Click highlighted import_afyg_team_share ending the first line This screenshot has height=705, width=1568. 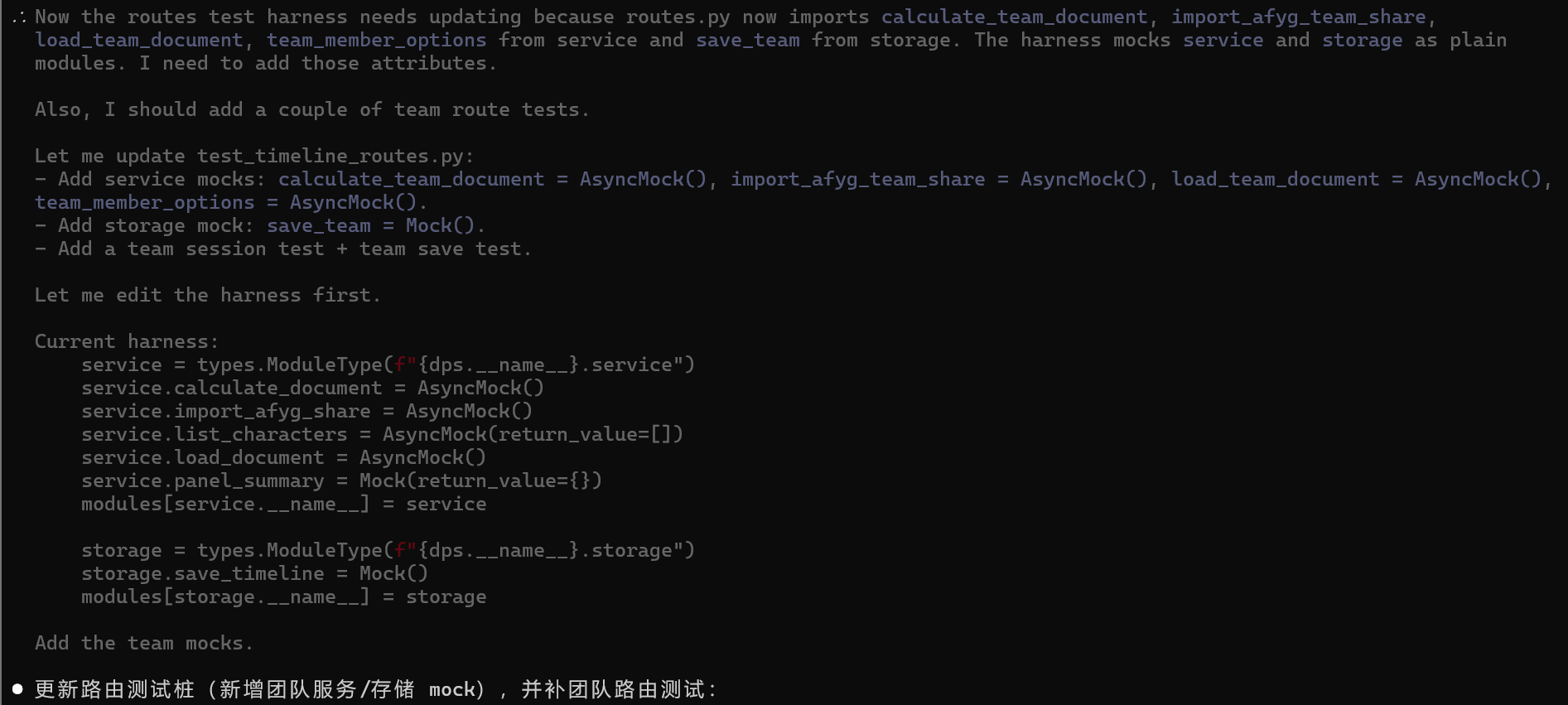pos(1298,17)
